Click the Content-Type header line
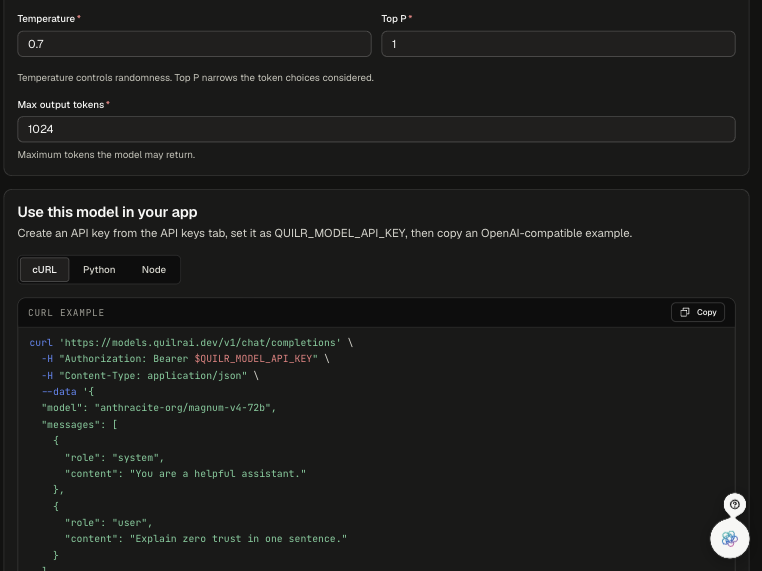This screenshot has width=762, height=571. pos(150,376)
